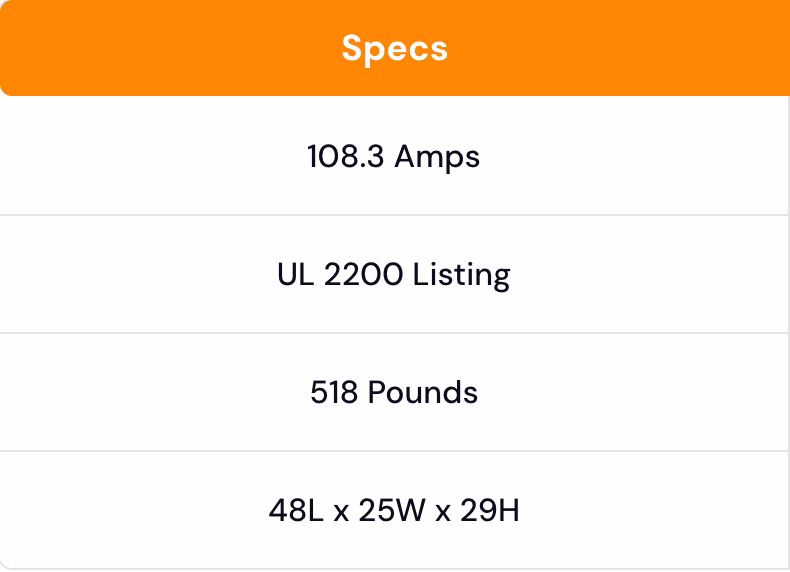Click the divider above the dimensions row
Screen dimensions: 790x572
point(394,451)
